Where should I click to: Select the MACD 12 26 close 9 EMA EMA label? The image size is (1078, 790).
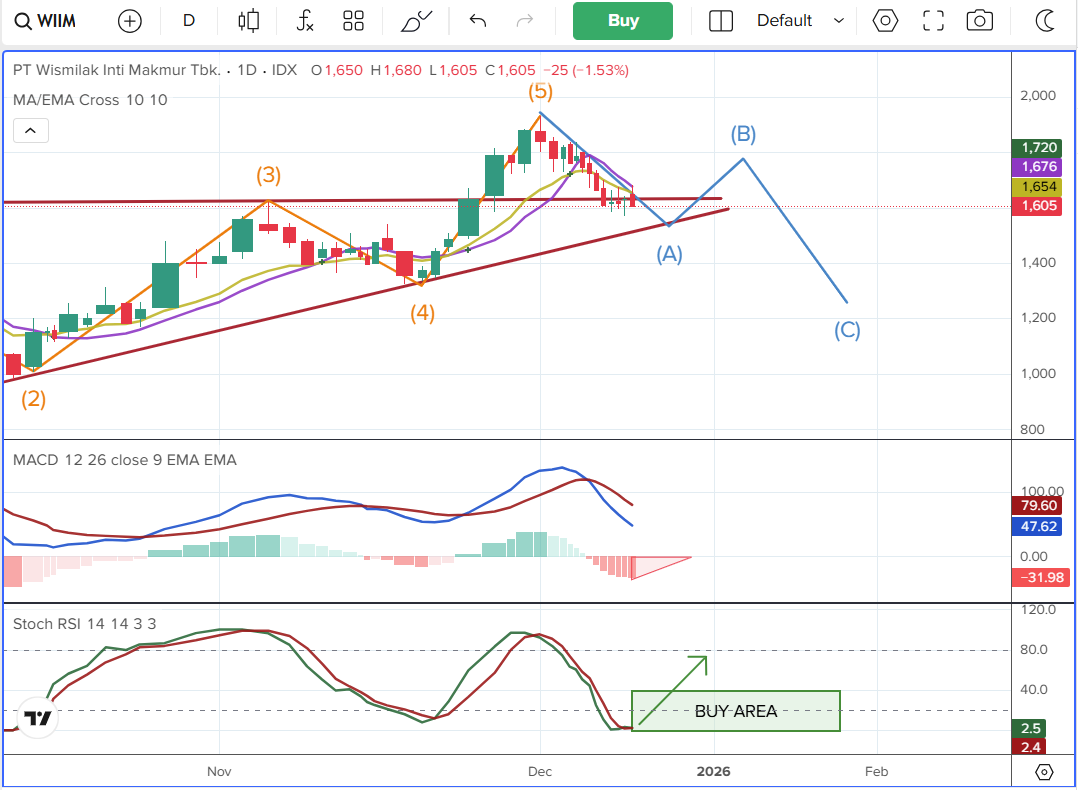click(x=124, y=460)
